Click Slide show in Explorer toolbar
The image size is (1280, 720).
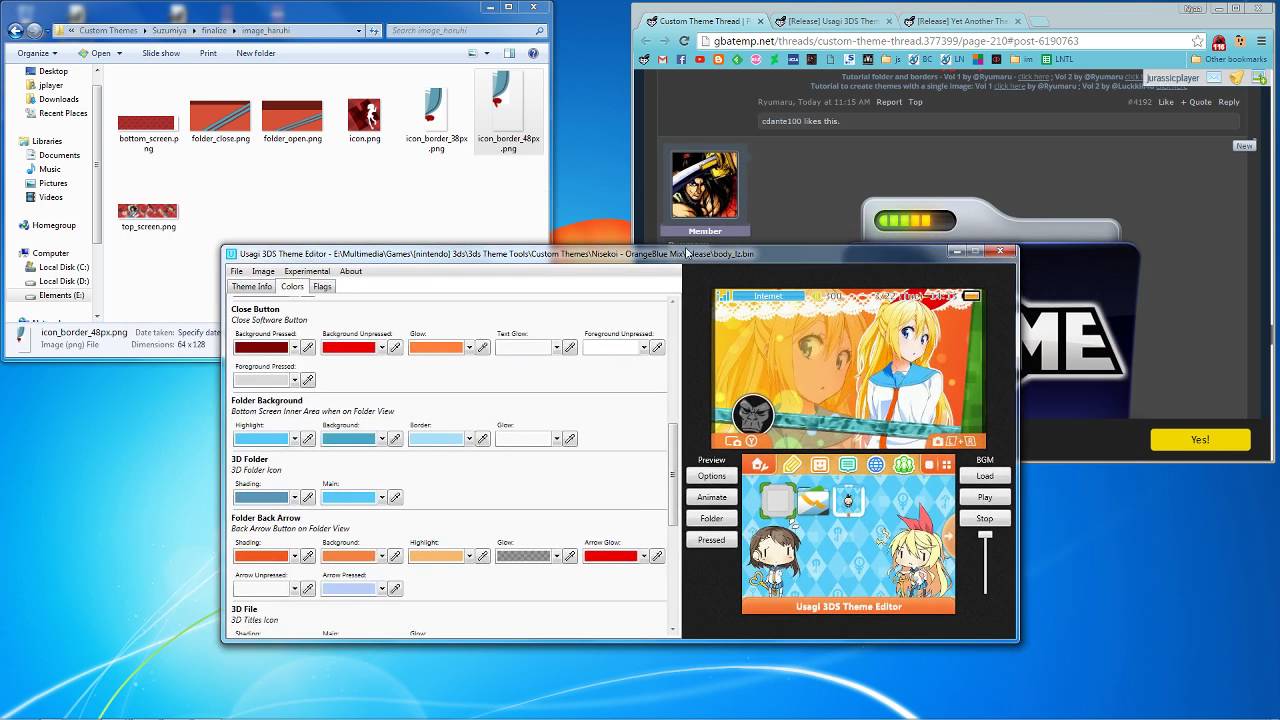[161, 53]
